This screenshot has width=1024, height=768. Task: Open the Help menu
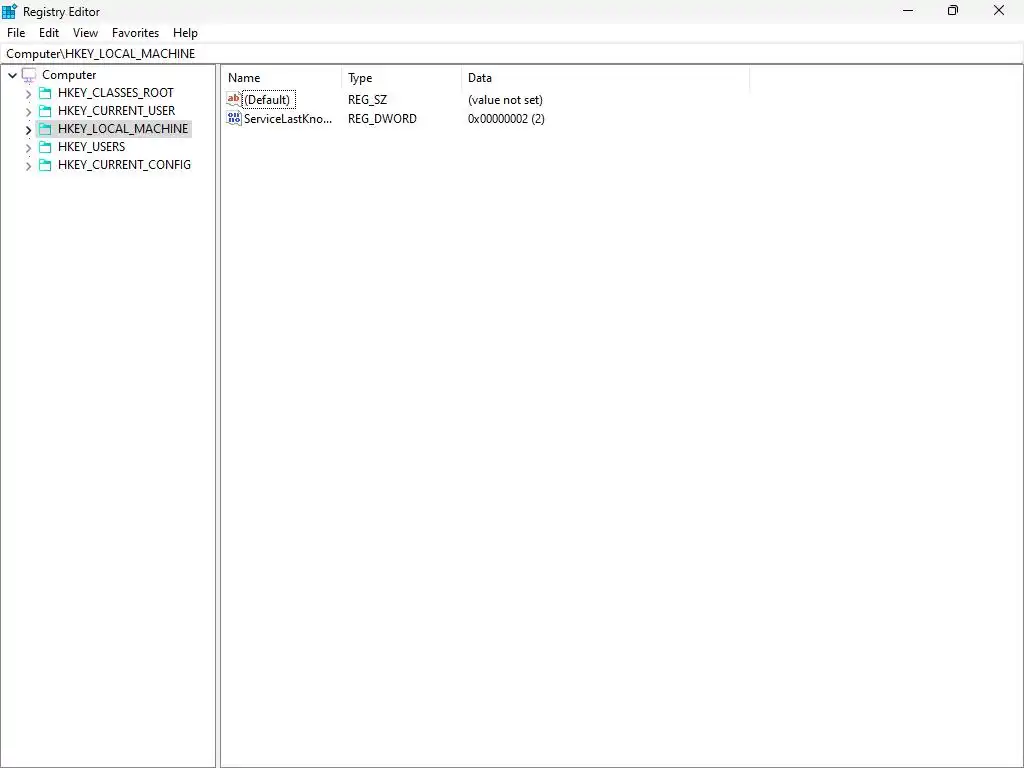click(x=185, y=33)
